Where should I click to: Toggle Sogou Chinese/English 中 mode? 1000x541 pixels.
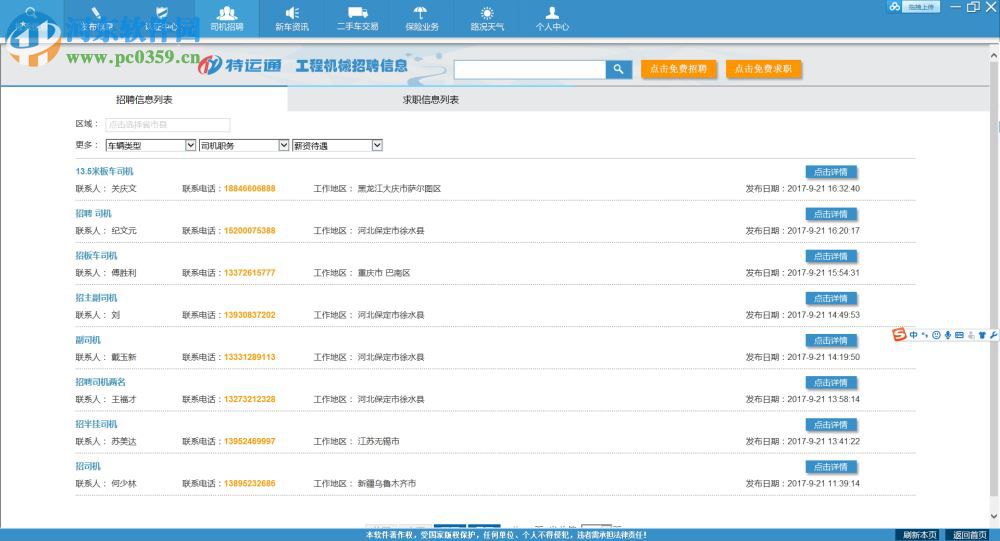(913, 335)
